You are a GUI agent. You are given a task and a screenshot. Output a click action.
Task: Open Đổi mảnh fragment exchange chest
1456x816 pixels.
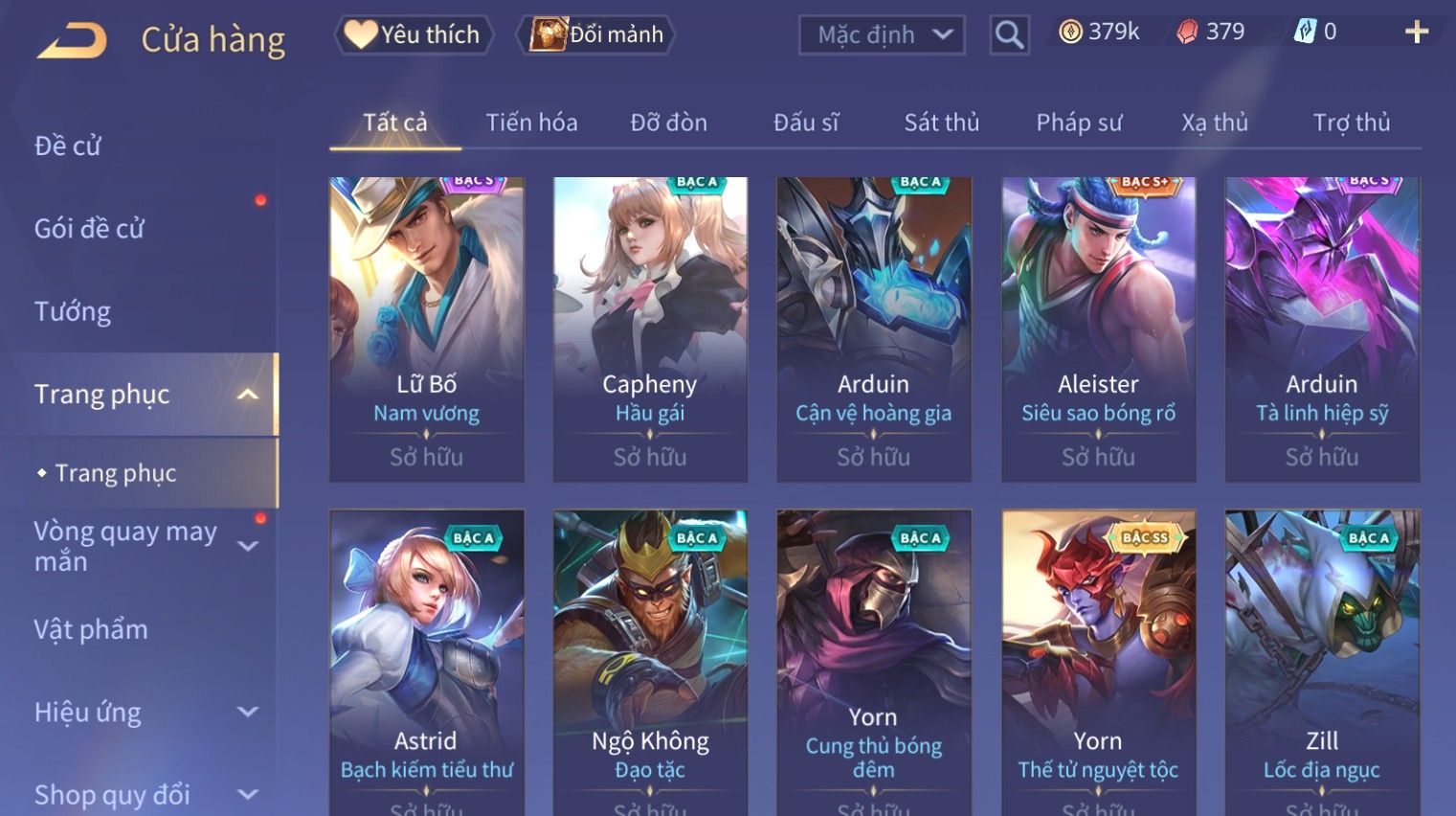tap(595, 34)
